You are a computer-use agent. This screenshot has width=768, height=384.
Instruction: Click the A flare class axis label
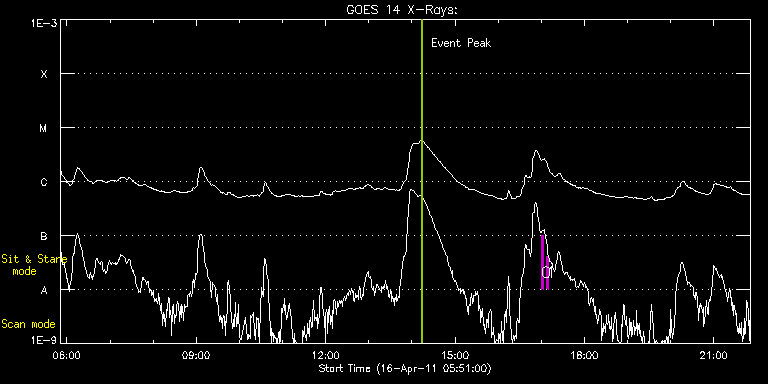[x=44, y=290]
